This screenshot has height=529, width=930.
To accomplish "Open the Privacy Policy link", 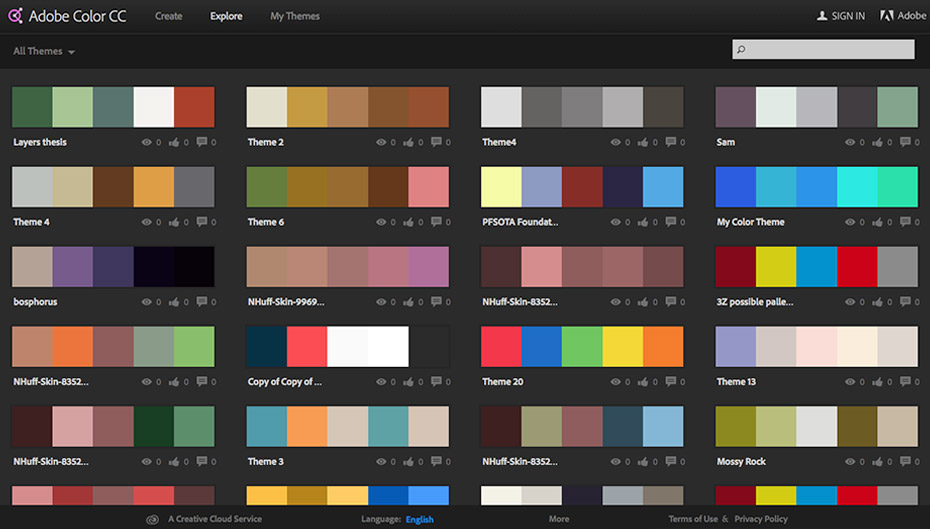I will point(761,519).
